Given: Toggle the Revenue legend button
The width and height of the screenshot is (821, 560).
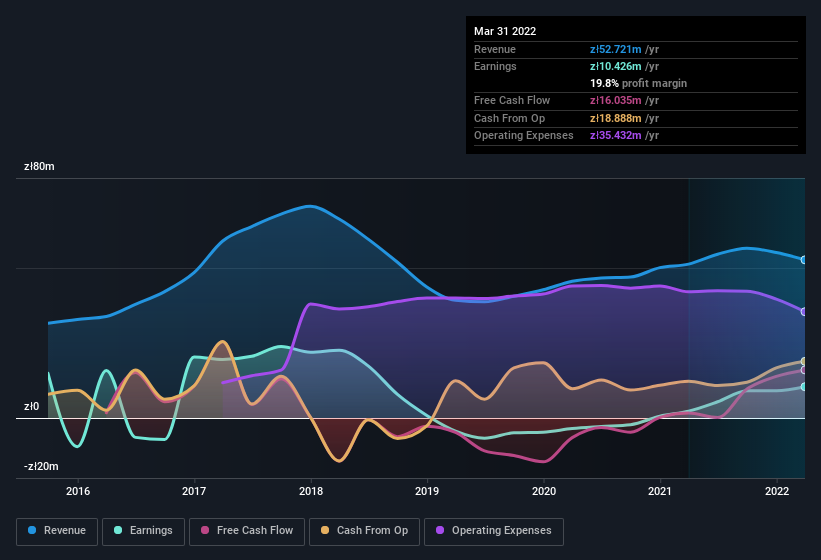Looking at the screenshot, I should 57,531.
